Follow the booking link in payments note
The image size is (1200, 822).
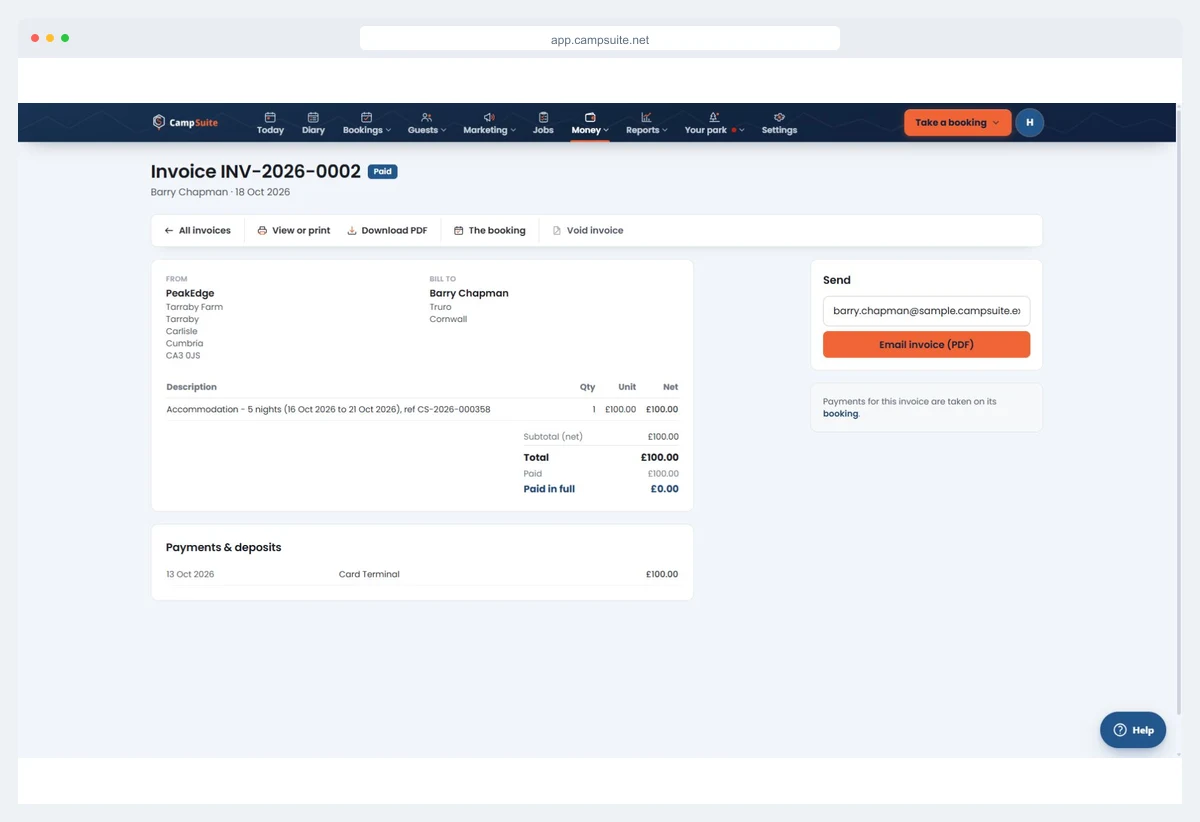coord(840,413)
